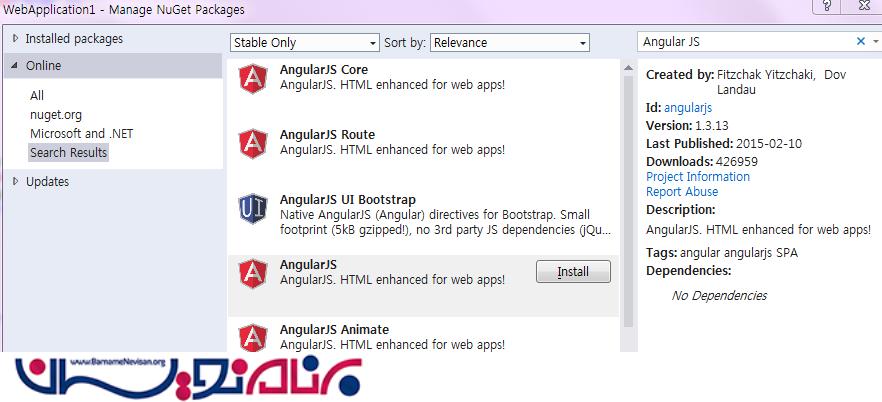Click the selected AngularJS package icon
Screen dimensions: 882x402
click(253, 274)
